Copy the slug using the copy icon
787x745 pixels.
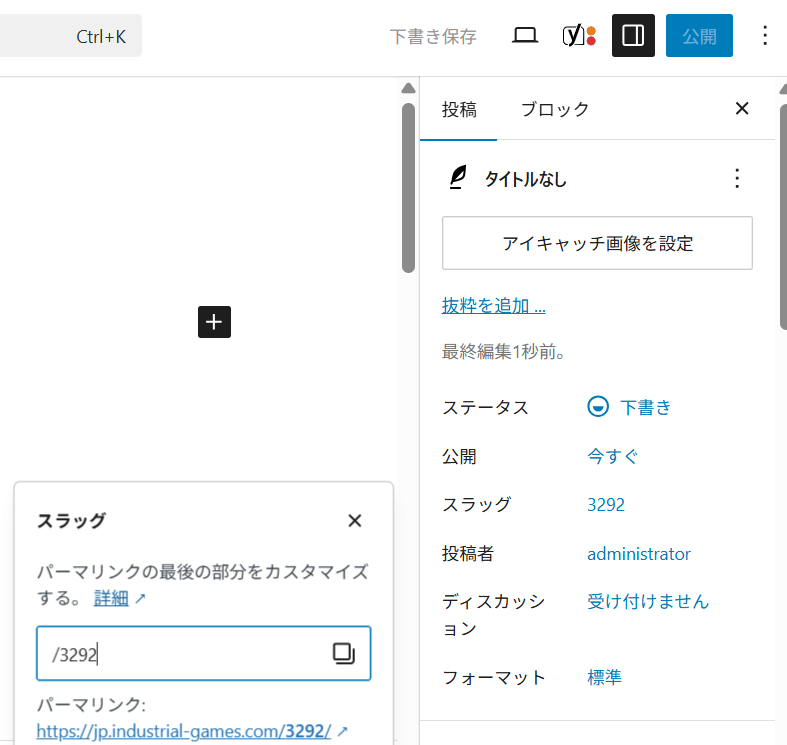pyautogui.click(x=343, y=654)
